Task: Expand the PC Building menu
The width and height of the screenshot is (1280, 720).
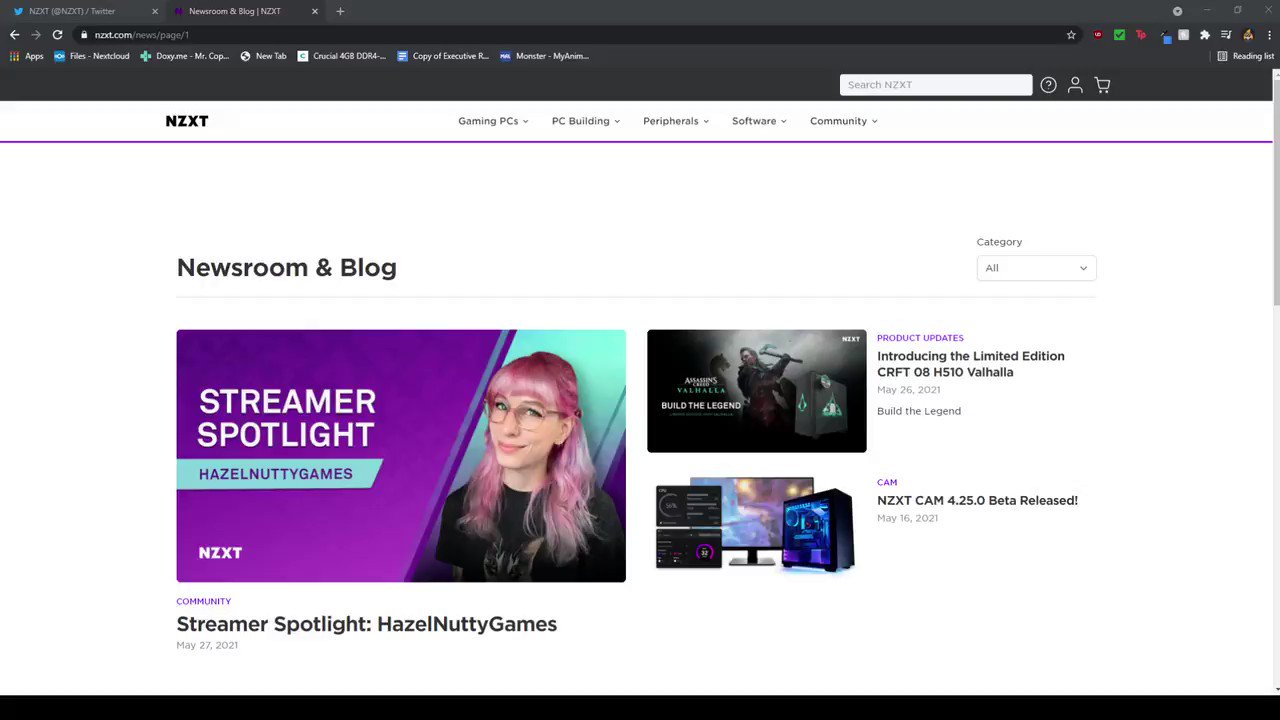Action: (586, 121)
